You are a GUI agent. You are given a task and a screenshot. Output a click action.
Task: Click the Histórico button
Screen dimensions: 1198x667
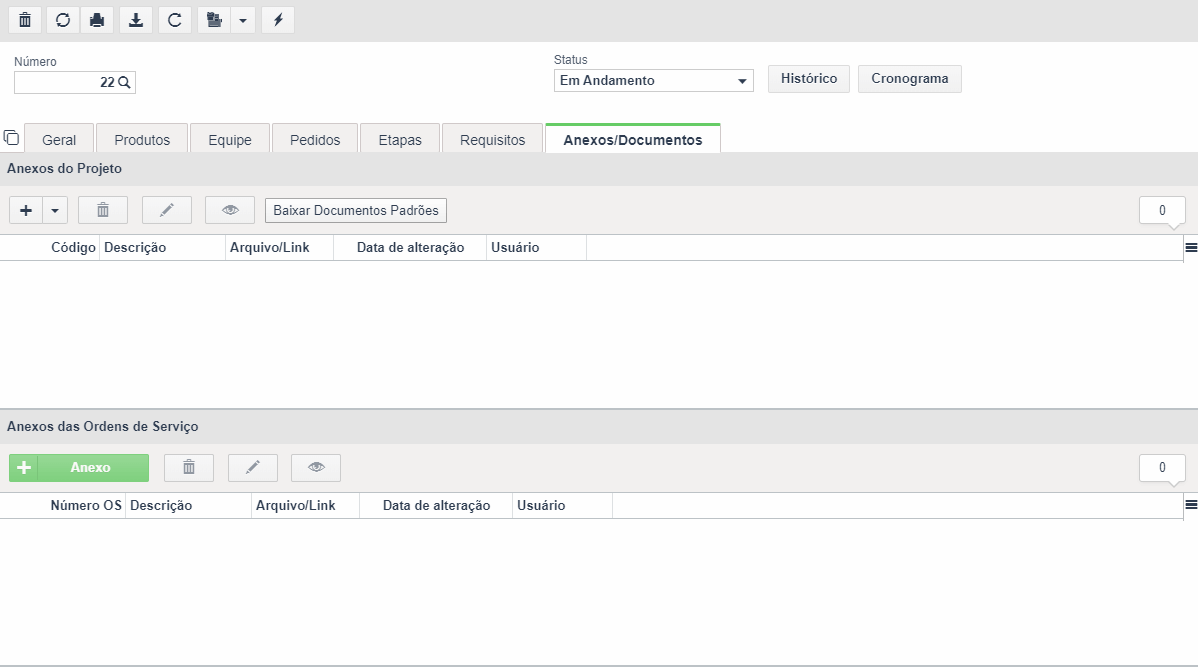click(808, 79)
